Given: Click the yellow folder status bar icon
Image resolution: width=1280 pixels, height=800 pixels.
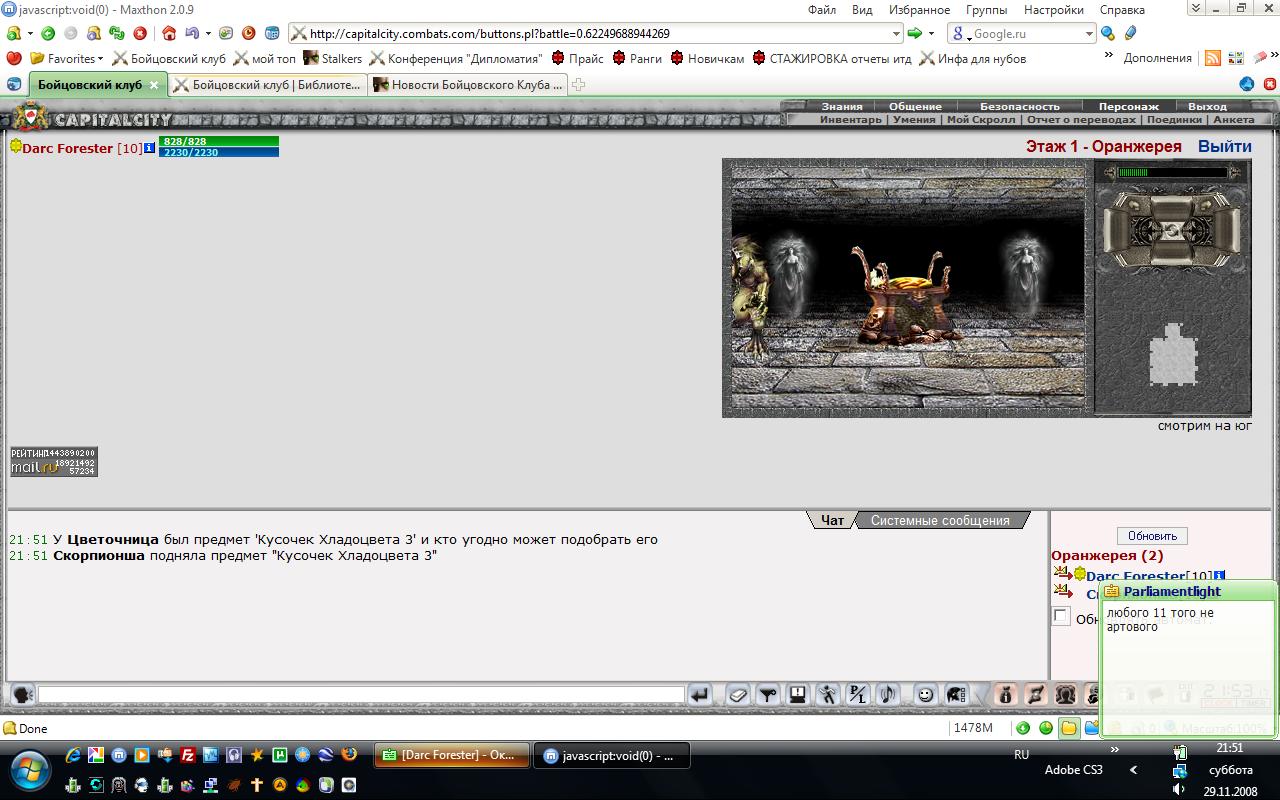Looking at the screenshot, I should point(1069,728).
